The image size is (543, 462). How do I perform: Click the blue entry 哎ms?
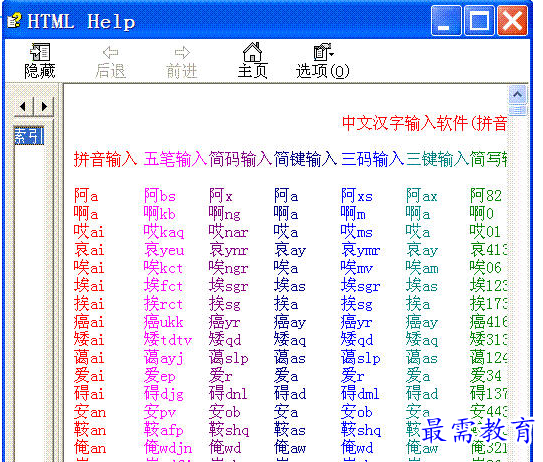pos(357,231)
